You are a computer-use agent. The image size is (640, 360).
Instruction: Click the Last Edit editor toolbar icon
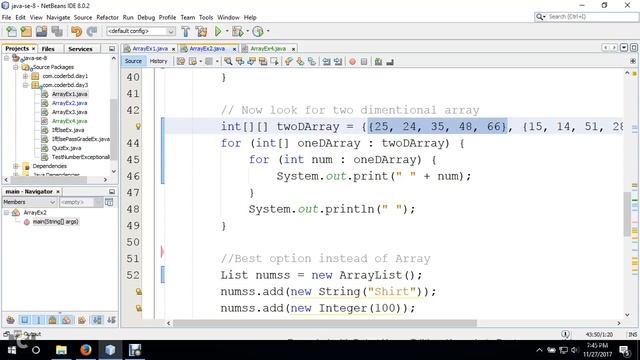coord(181,62)
